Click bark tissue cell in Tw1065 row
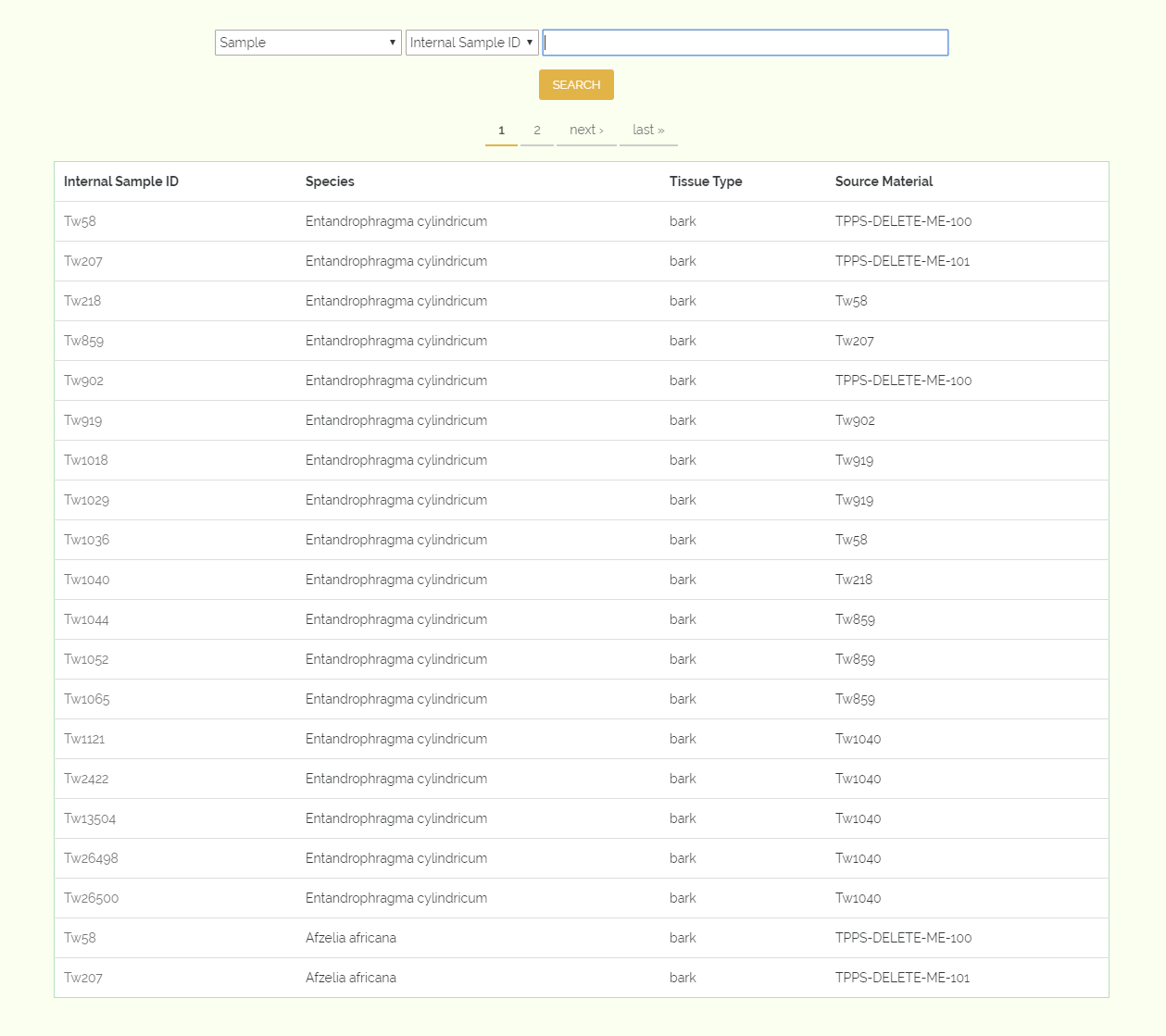 pyautogui.click(x=683, y=699)
